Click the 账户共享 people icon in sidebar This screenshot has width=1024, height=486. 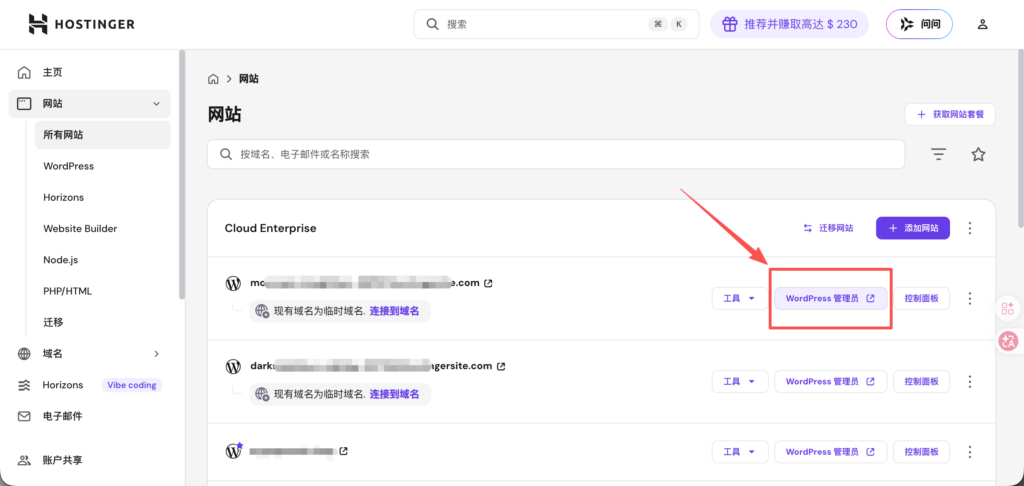click(24, 461)
